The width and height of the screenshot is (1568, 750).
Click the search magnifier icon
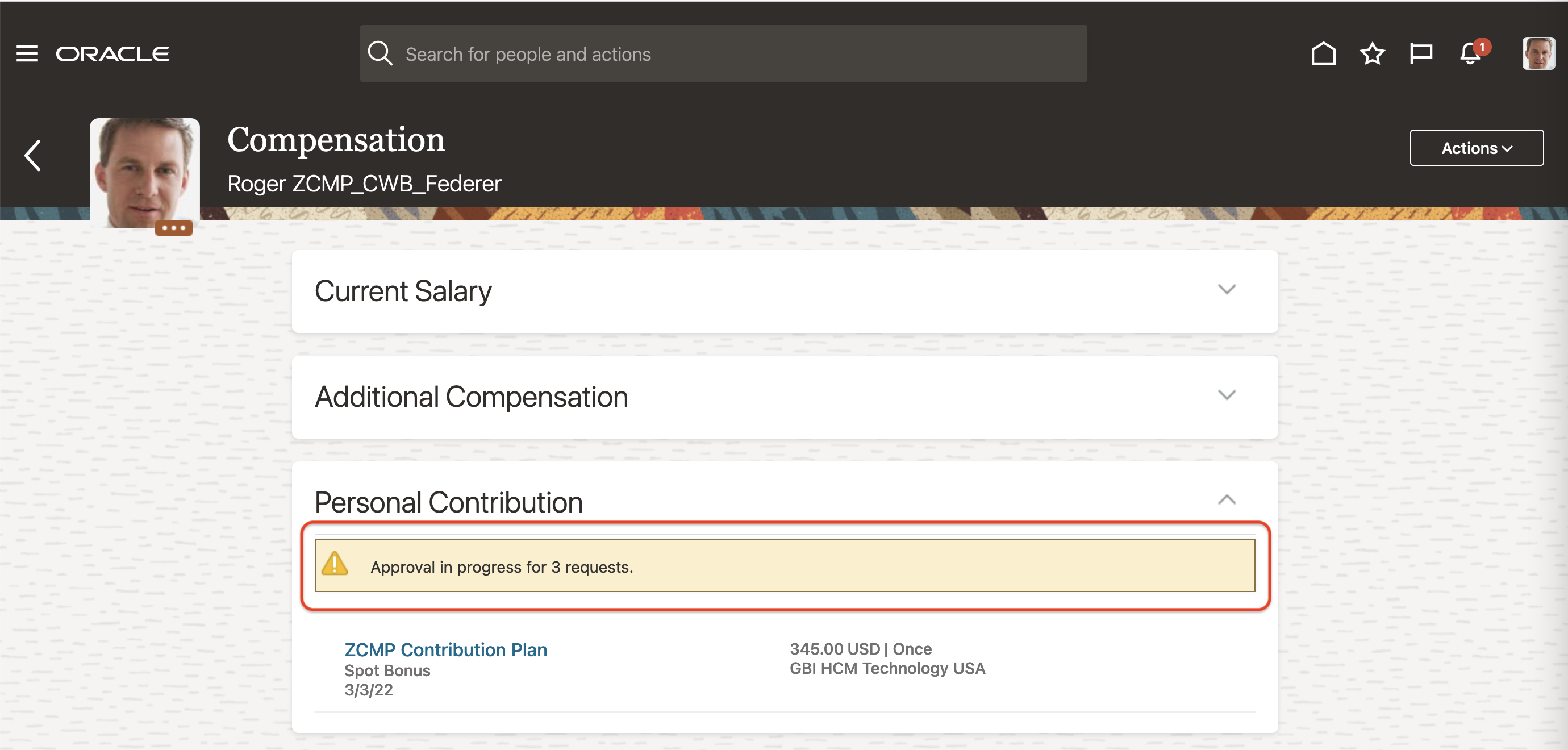[x=380, y=53]
